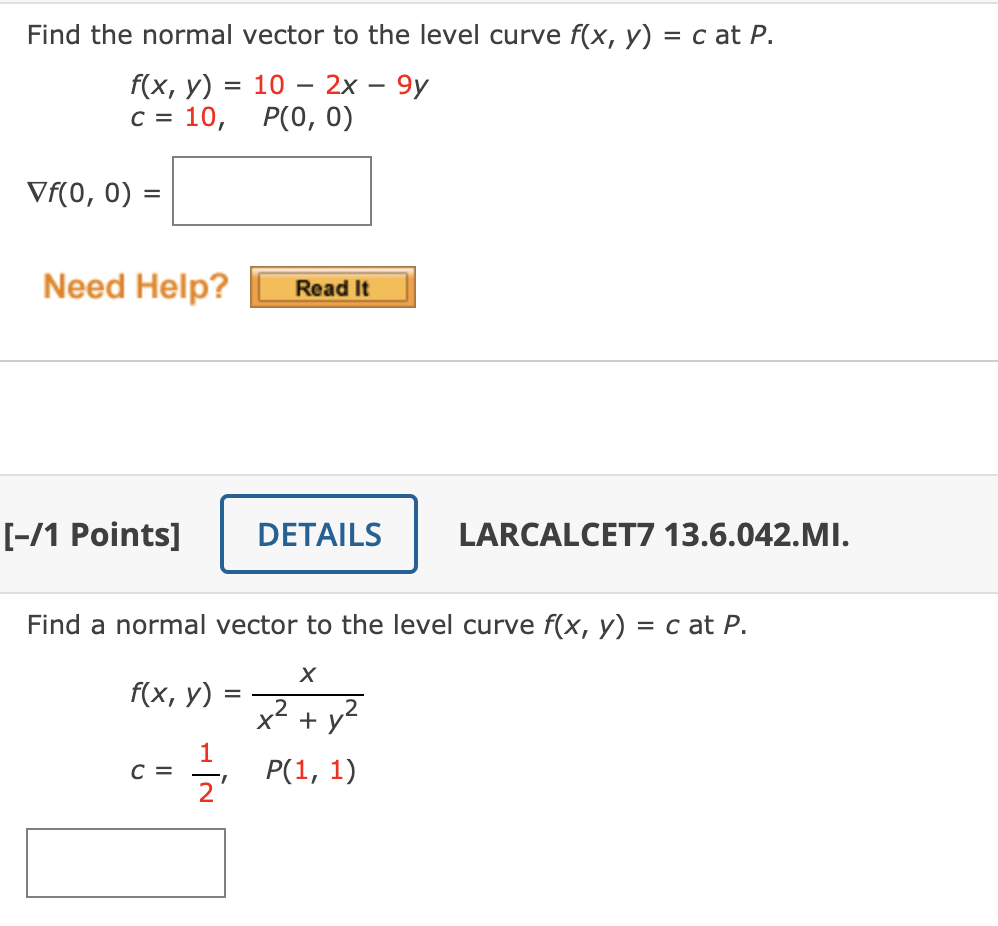Click inside the empty gradient answer field

click(271, 190)
